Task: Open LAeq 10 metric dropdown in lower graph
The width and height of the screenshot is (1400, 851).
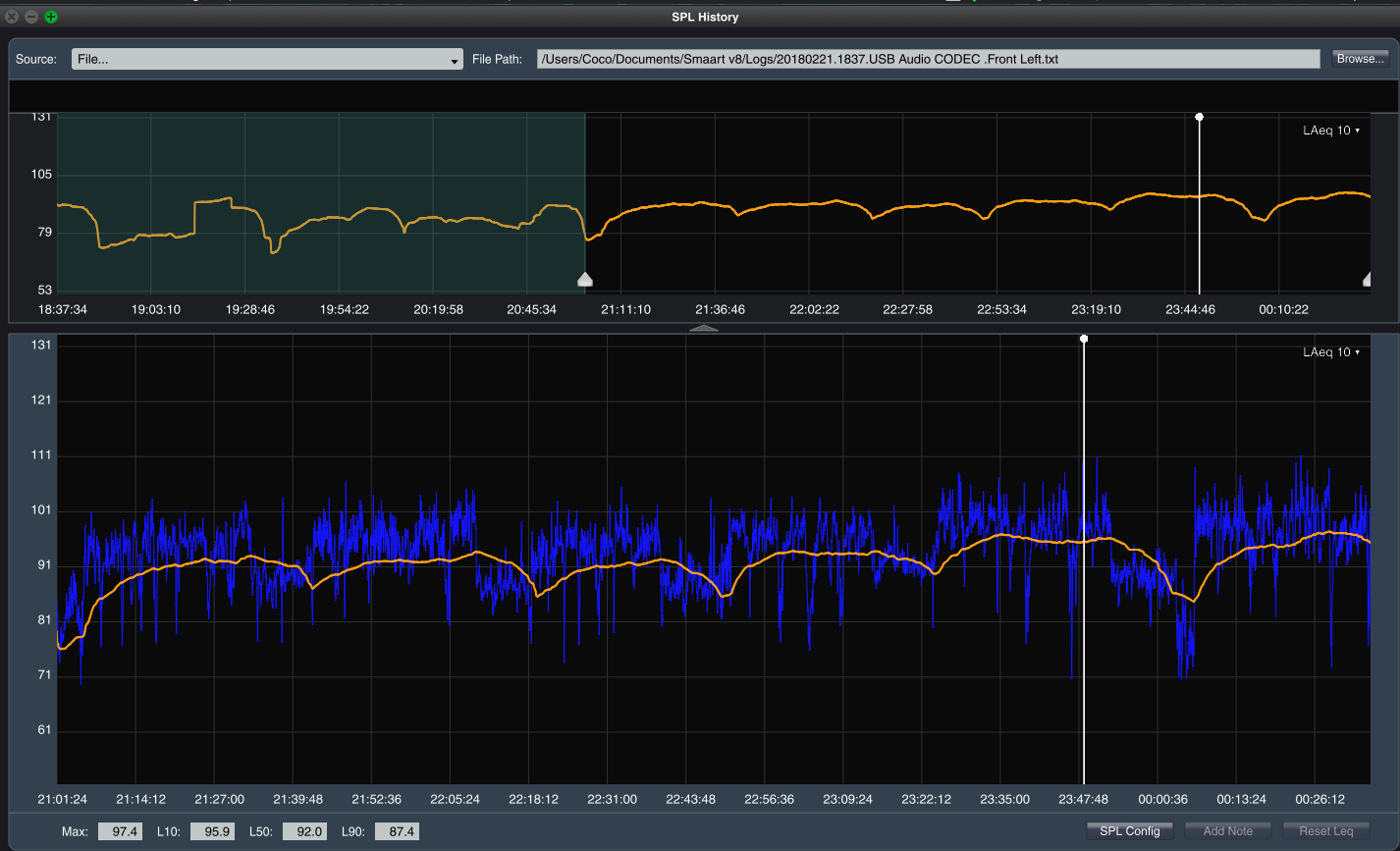Action: click(1331, 352)
